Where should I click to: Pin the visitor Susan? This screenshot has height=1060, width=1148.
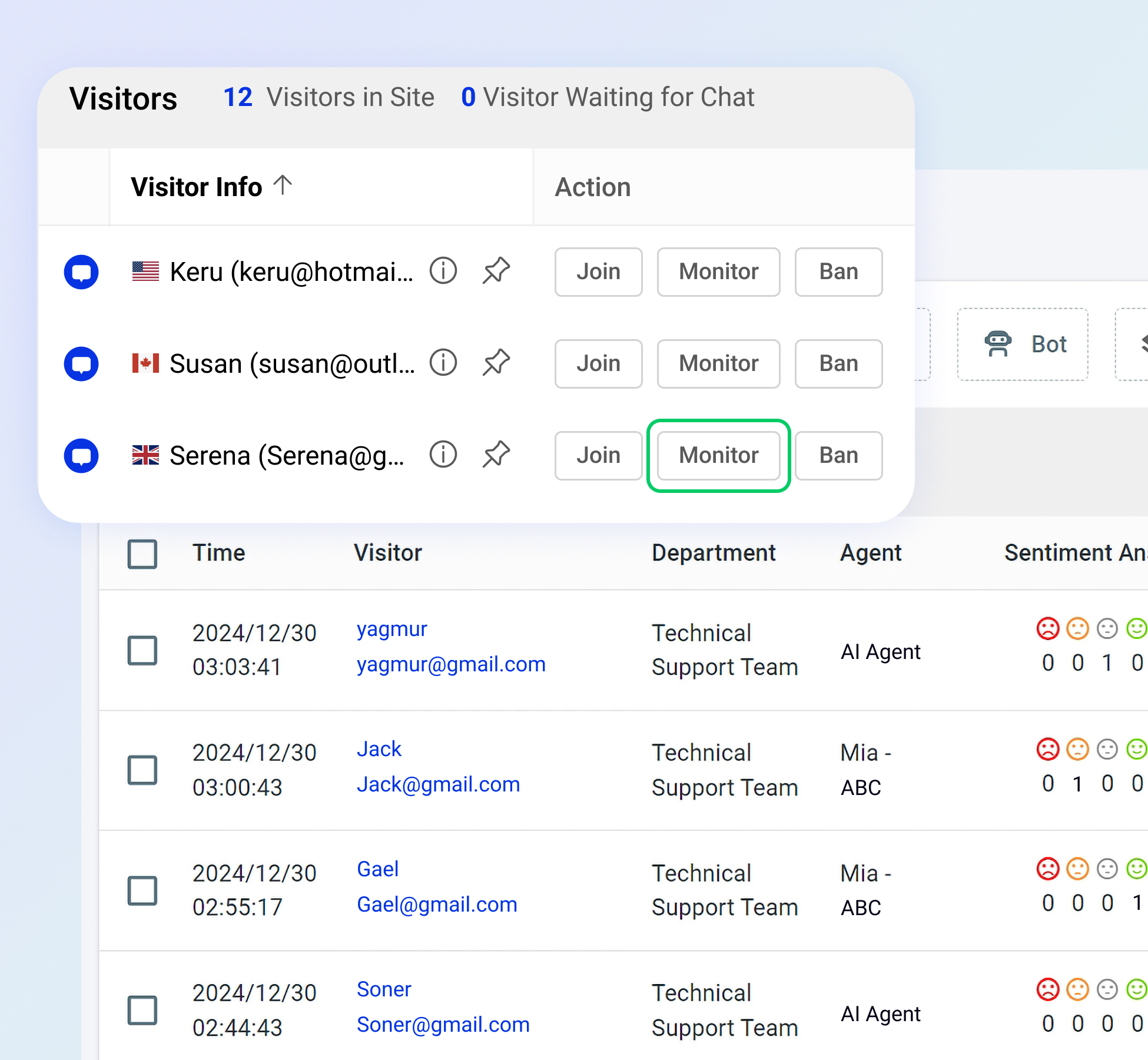pos(496,363)
